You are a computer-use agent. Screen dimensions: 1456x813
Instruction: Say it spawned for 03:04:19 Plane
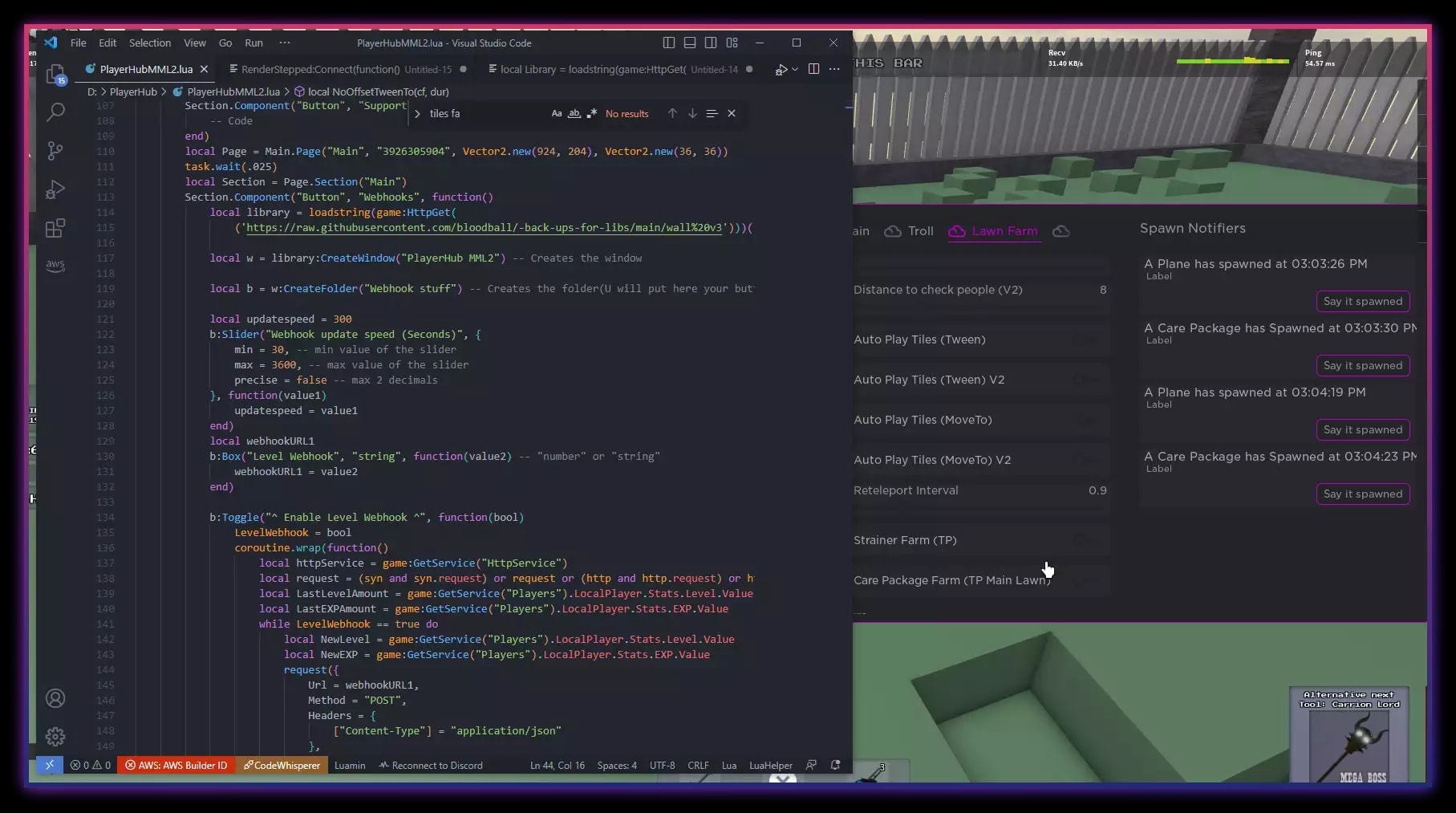[x=1363, y=429]
